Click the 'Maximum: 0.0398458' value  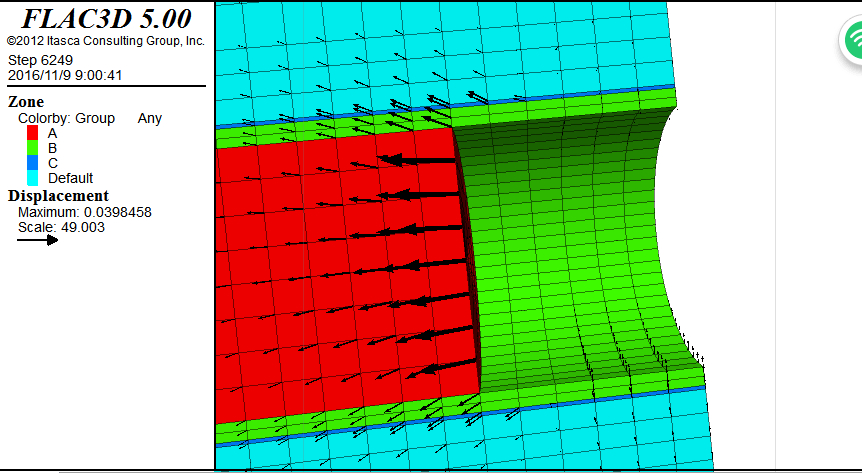(85, 212)
